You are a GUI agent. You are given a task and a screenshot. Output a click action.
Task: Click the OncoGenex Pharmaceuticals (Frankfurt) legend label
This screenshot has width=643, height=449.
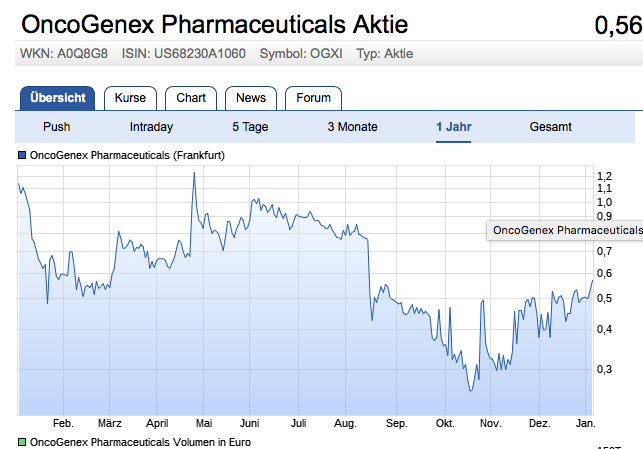click(x=127, y=156)
